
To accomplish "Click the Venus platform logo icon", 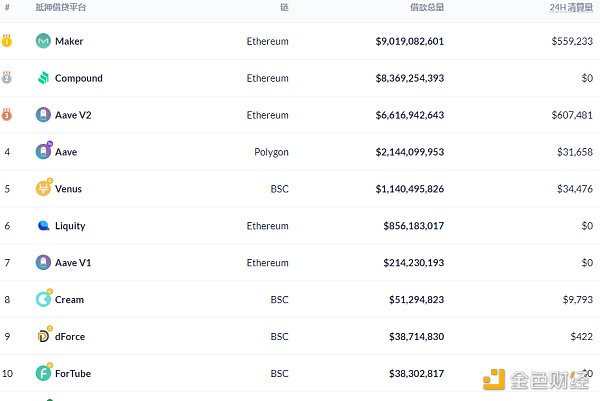I will (43, 188).
